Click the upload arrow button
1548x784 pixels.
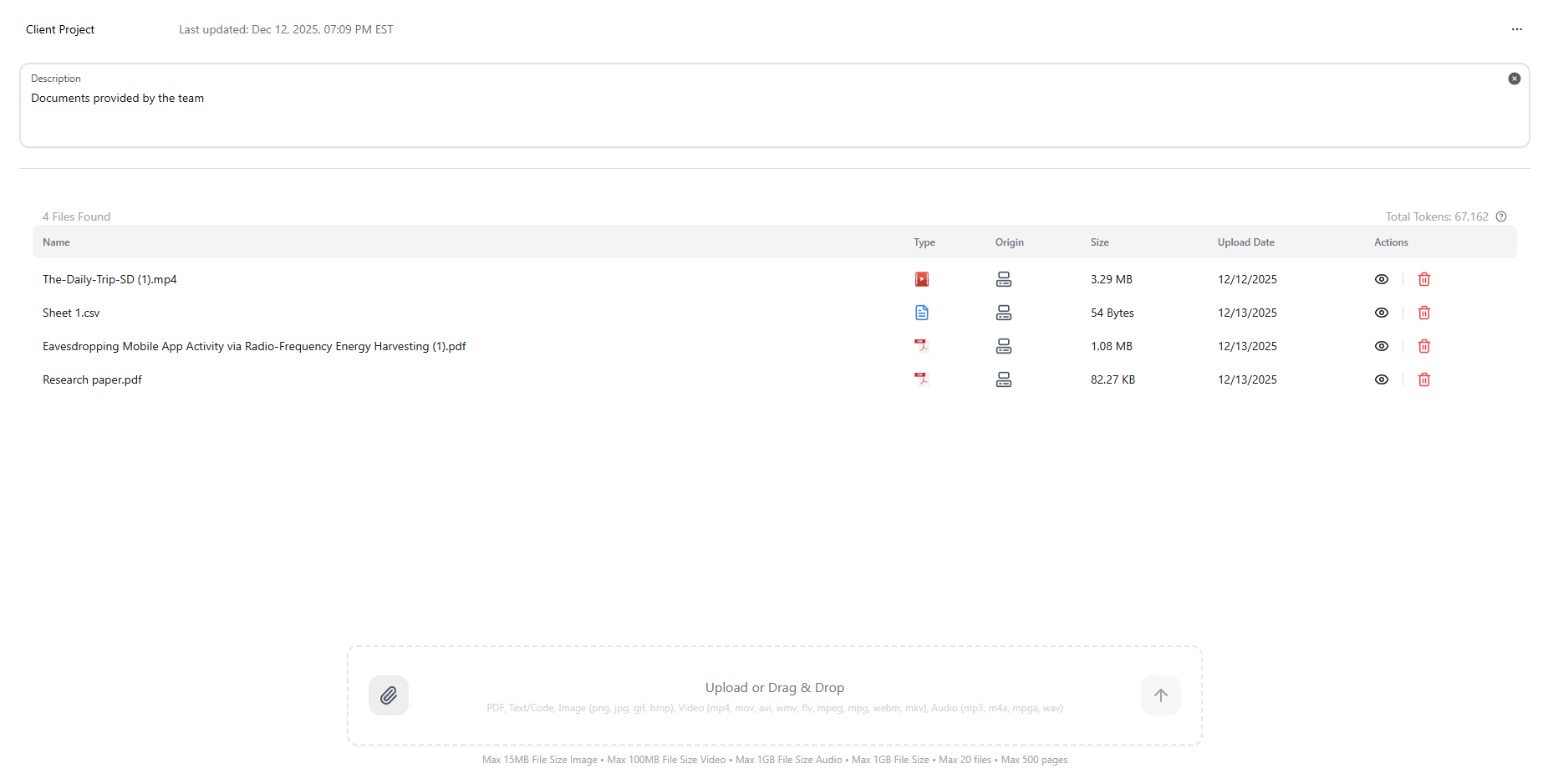pyautogui.click(x=1160, y=695)
